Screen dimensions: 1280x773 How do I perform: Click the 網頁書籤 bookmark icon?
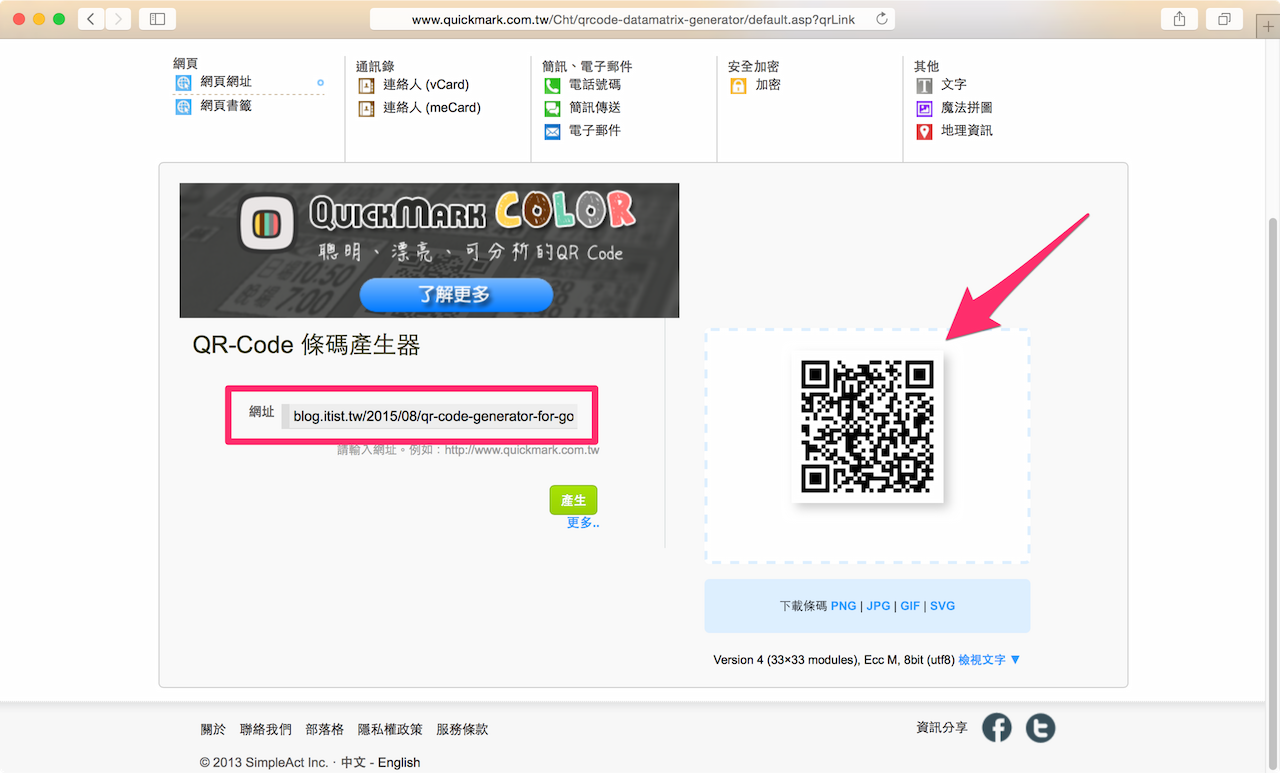pyautogui.click(x=184, y=106)
